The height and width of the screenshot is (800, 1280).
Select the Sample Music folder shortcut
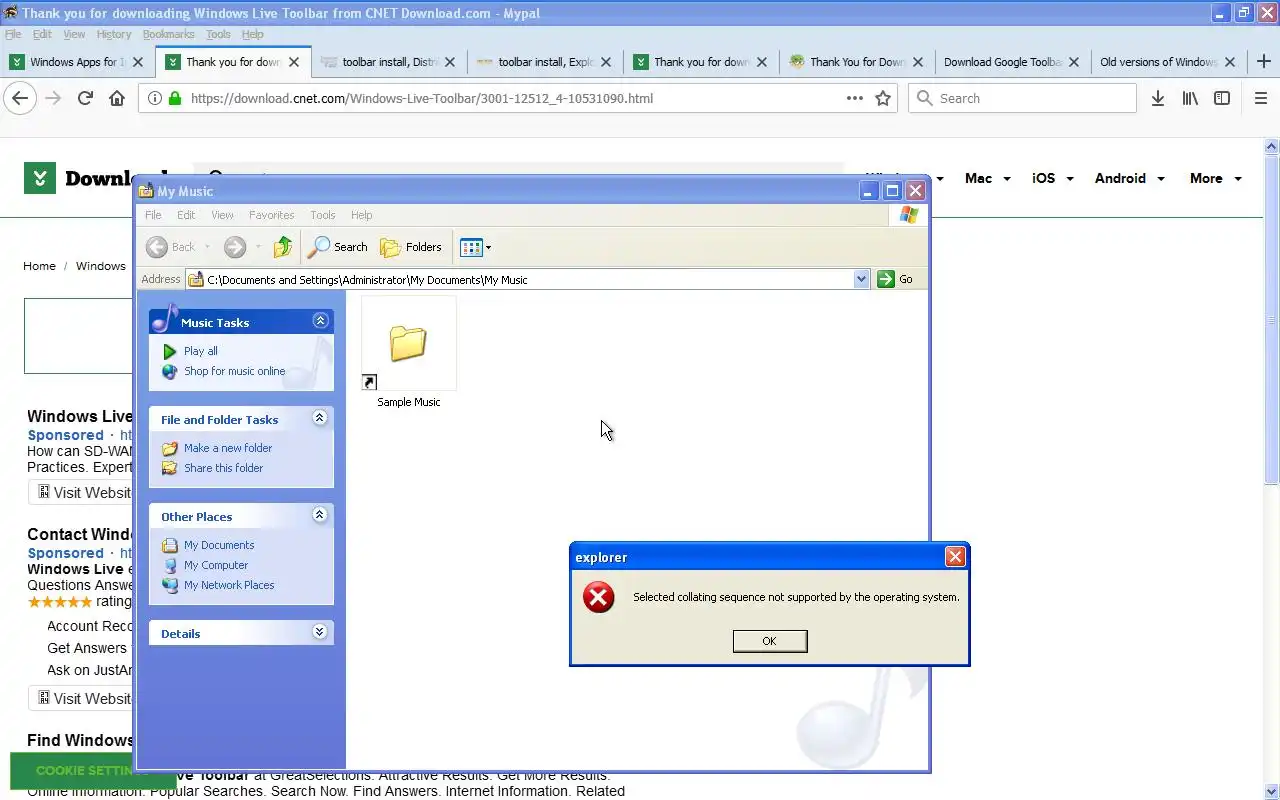click(408, 352)
